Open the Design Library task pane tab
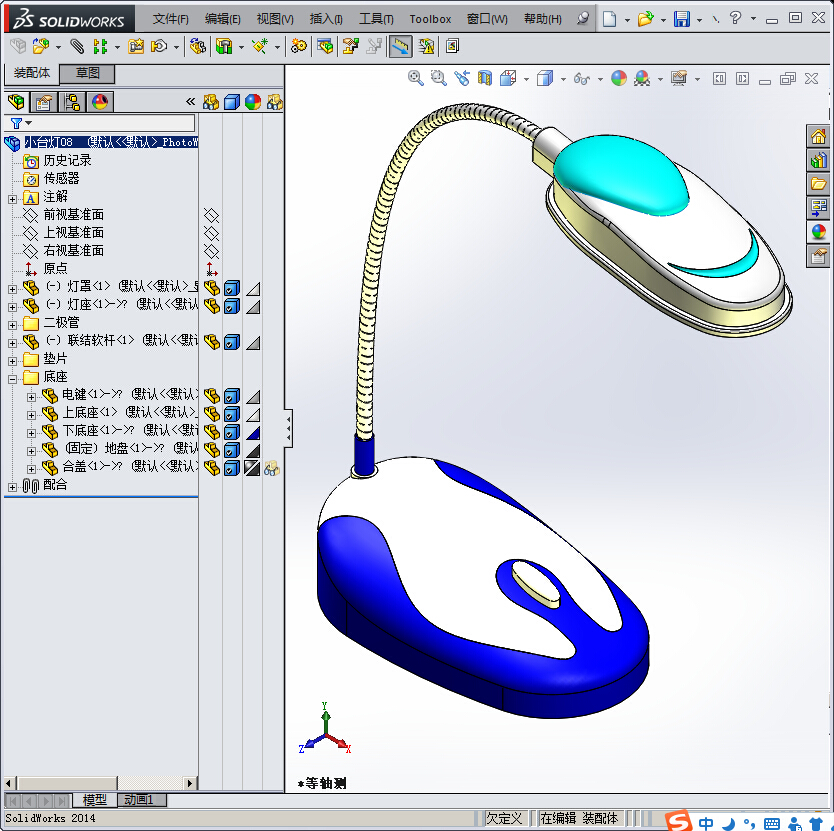The image size is (834, 831). 819,160
